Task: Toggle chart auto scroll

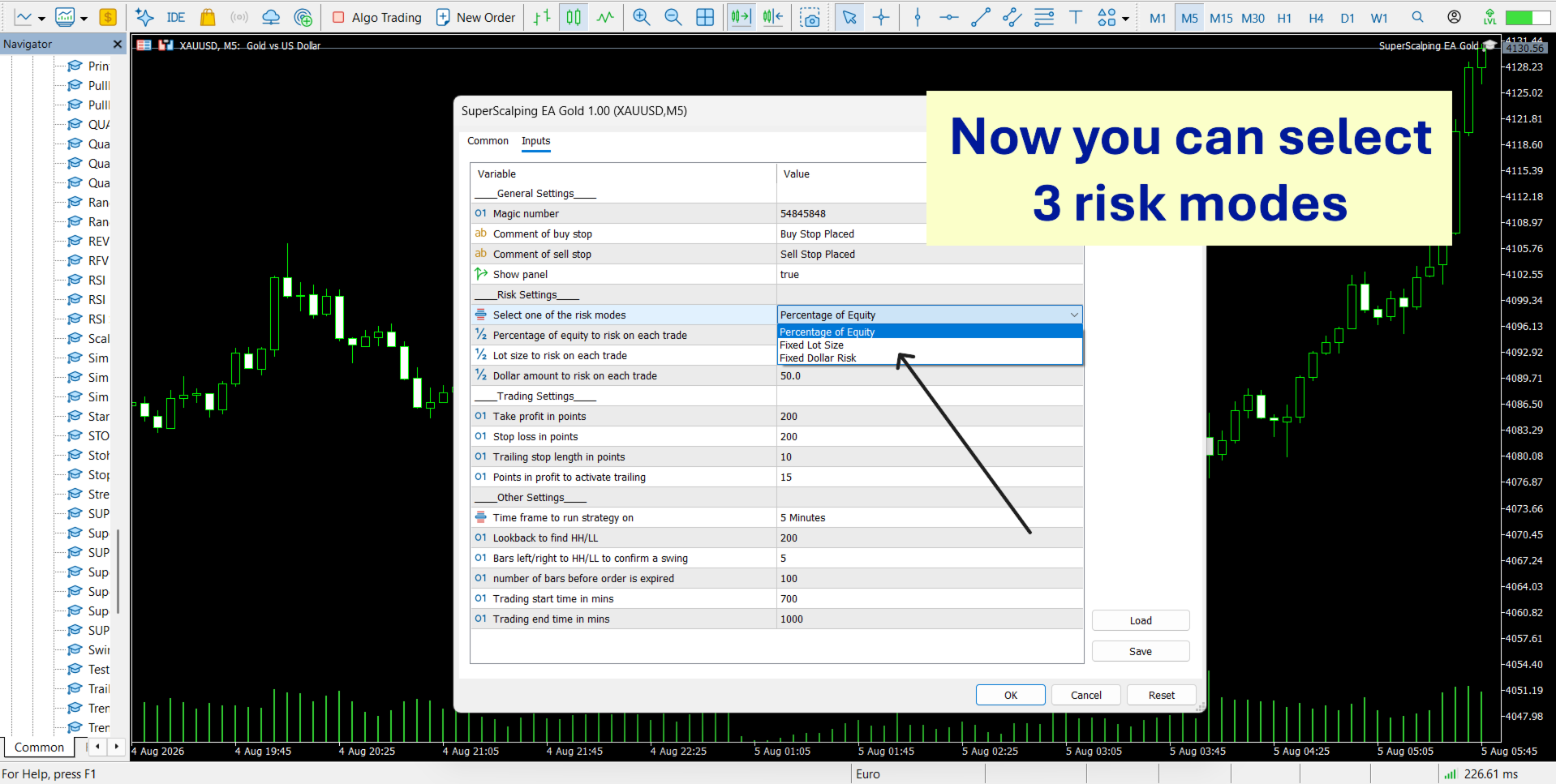Action: tap(772, 17)
